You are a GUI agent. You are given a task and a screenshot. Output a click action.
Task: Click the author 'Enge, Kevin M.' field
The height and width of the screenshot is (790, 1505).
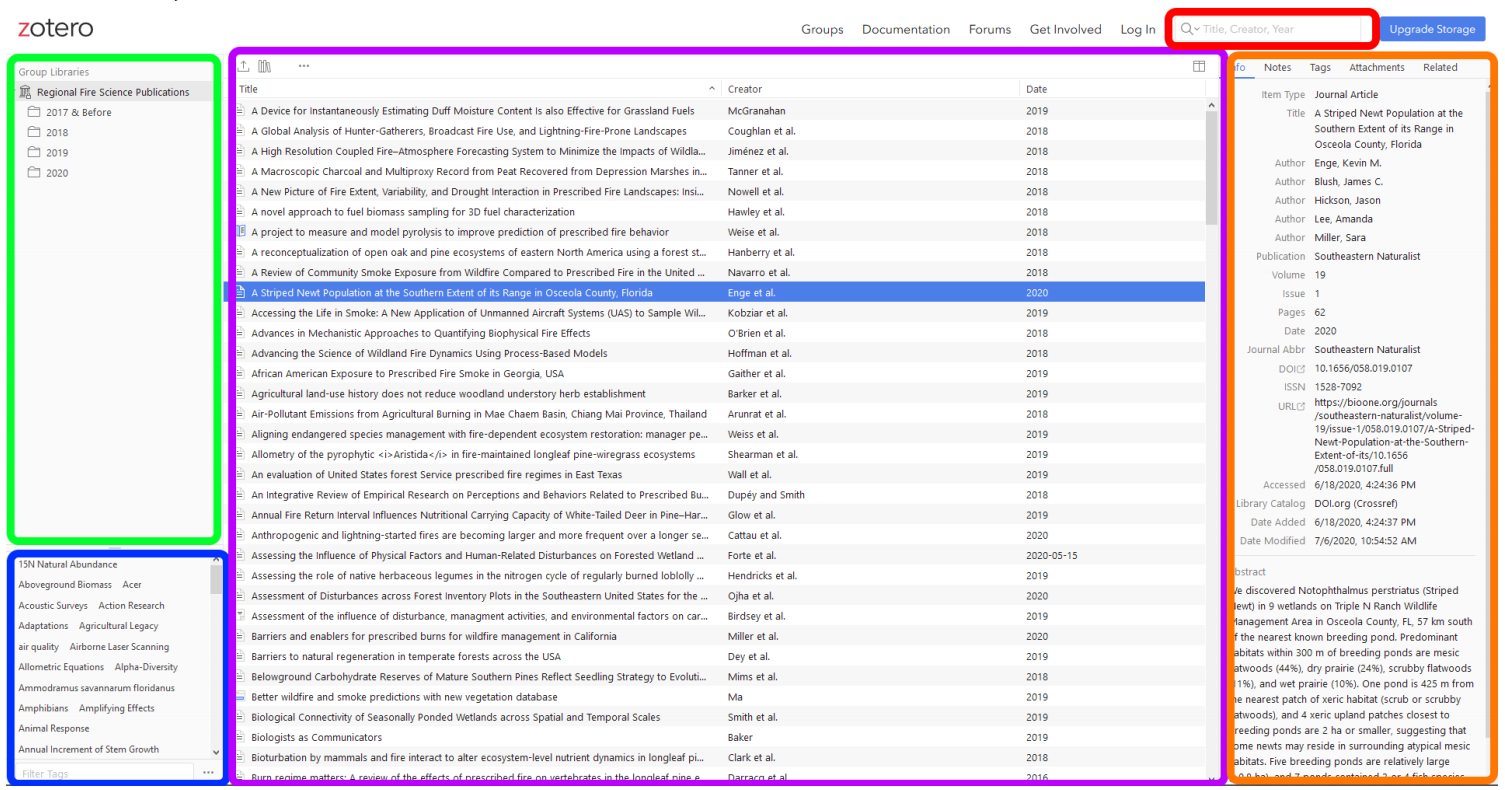[1348, 163]
